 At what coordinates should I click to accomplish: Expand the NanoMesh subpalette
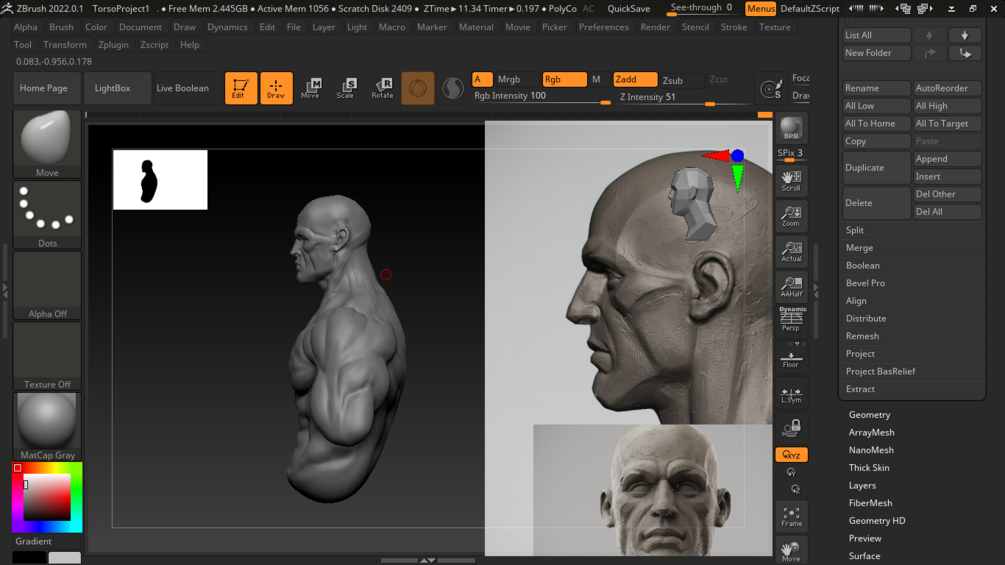[x=871, y=450]
